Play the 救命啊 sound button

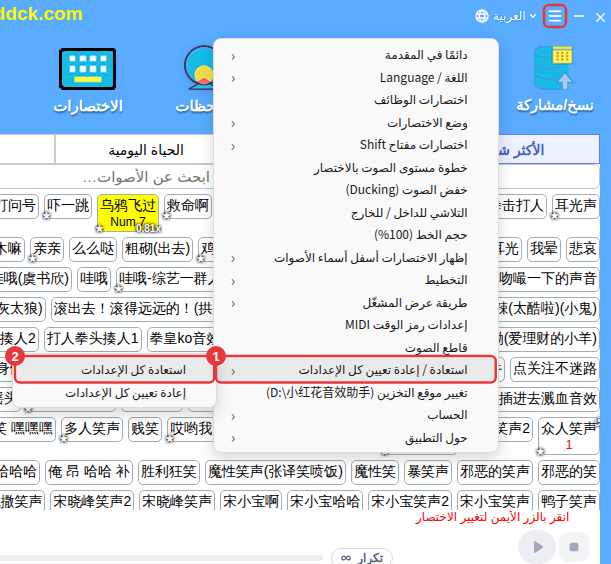pyautogui.click(x=188, y=206)
